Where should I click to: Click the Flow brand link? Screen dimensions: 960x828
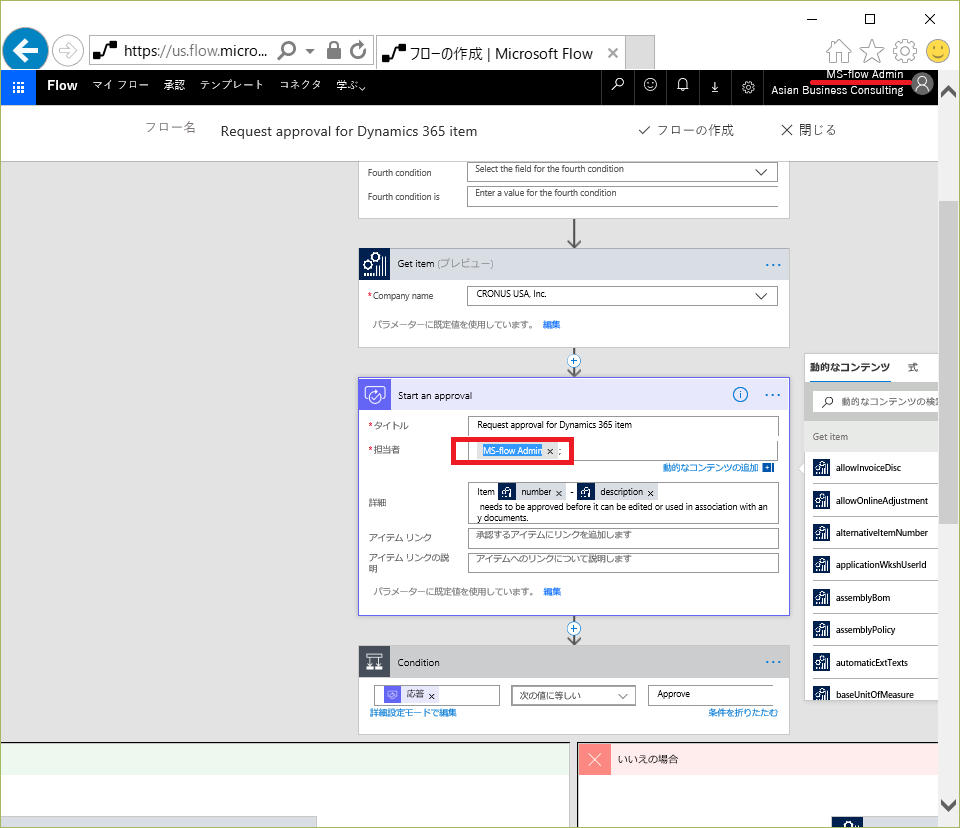62,85
